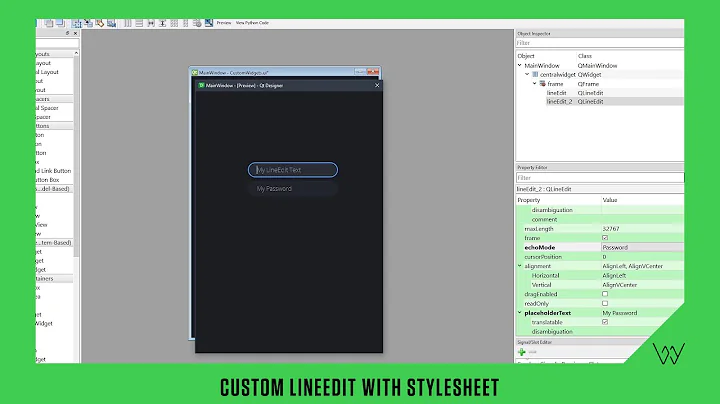Collapse the MainWindow tree node
This screenshot has height=404, width=720.
(520, 65)
